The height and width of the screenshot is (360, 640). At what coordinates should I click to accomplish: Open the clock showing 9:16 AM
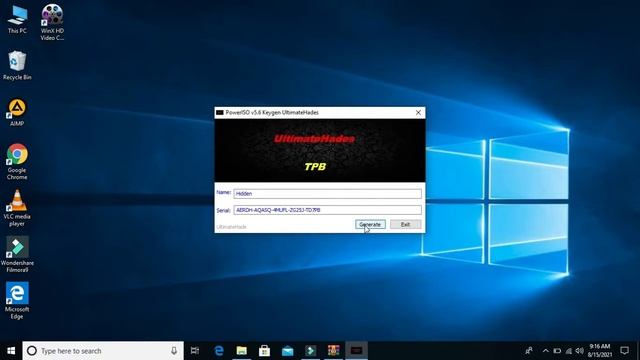(600, 351)
